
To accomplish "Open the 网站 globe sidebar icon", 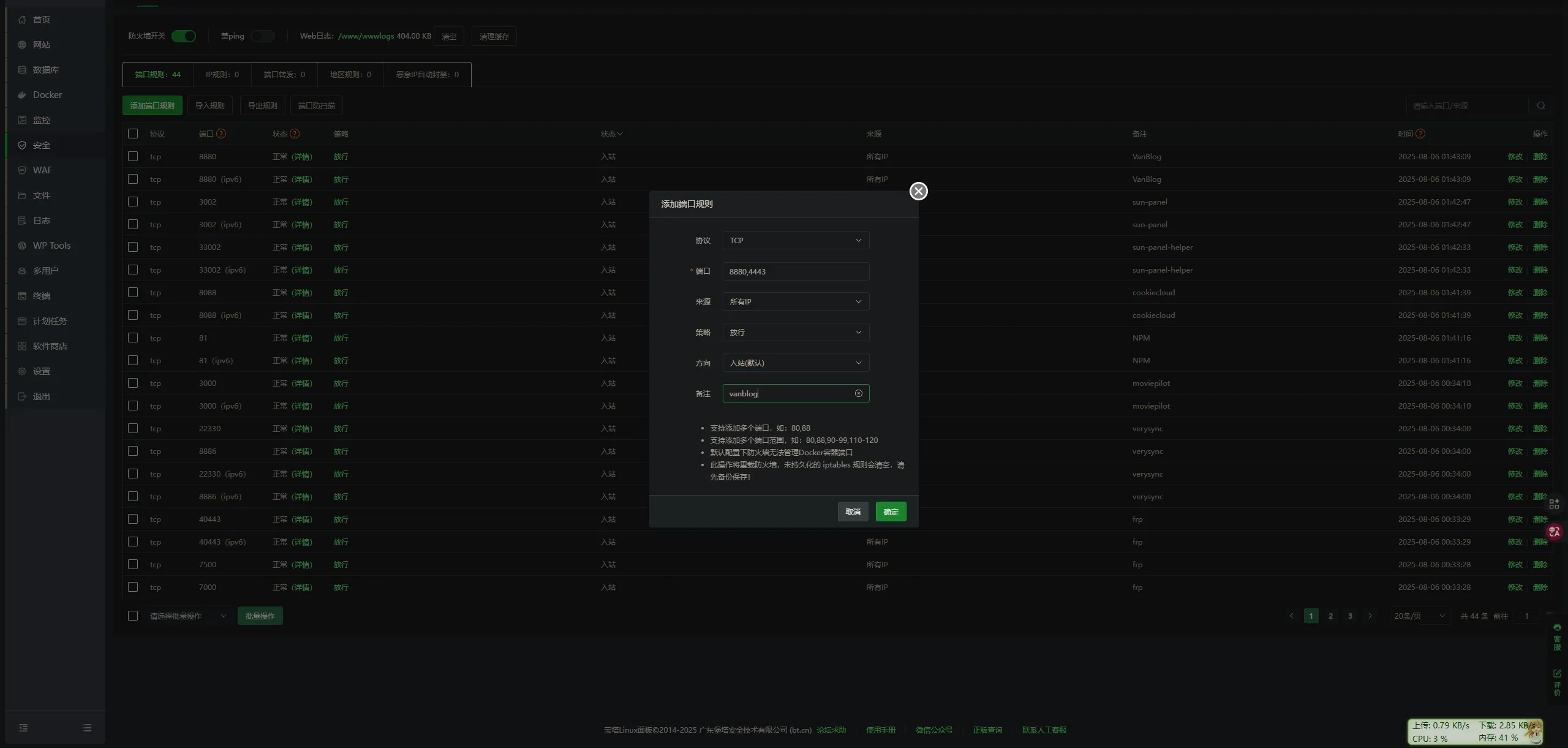I will coord(22,45).
